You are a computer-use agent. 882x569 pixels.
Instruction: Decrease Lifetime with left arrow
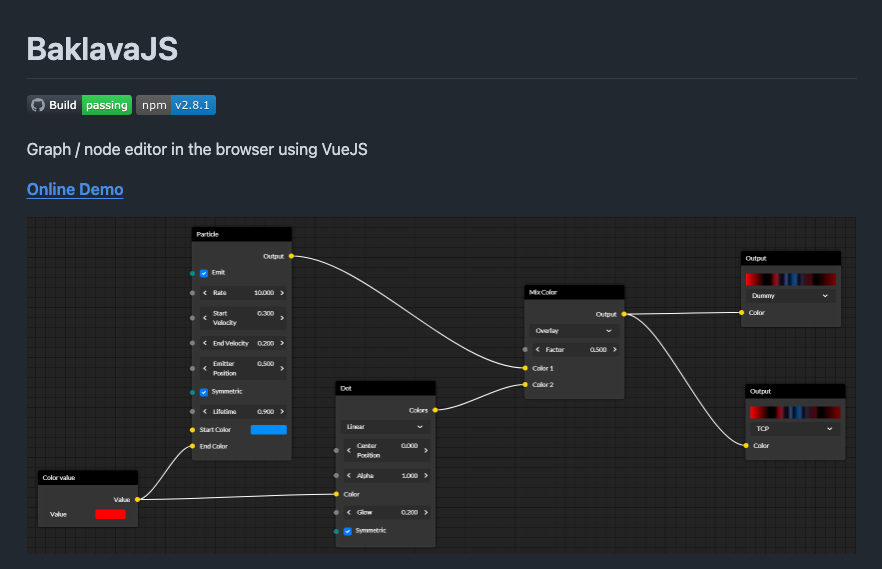coord(205,412)
